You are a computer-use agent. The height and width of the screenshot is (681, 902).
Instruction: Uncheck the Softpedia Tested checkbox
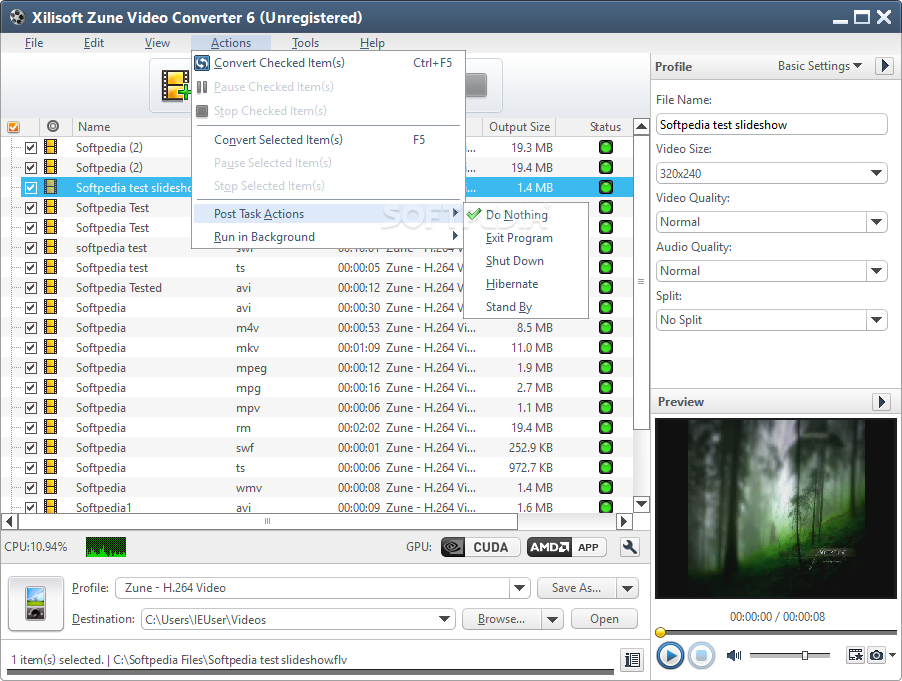31,288
